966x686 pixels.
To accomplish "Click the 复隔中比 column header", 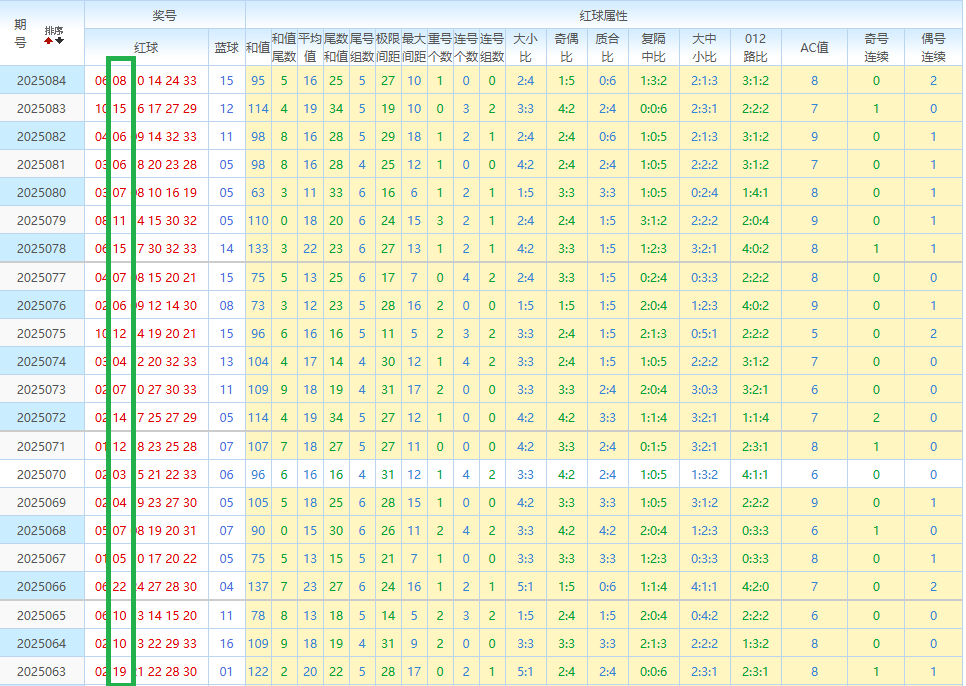I will click(x=654, y=47).
